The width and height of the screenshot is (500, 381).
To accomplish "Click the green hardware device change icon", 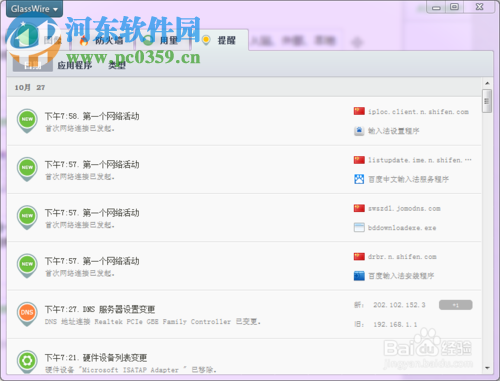I will 27,361.
